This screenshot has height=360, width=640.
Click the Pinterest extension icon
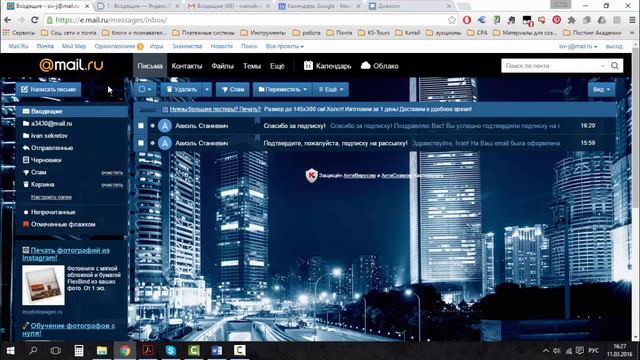click(x=556, y=20)
